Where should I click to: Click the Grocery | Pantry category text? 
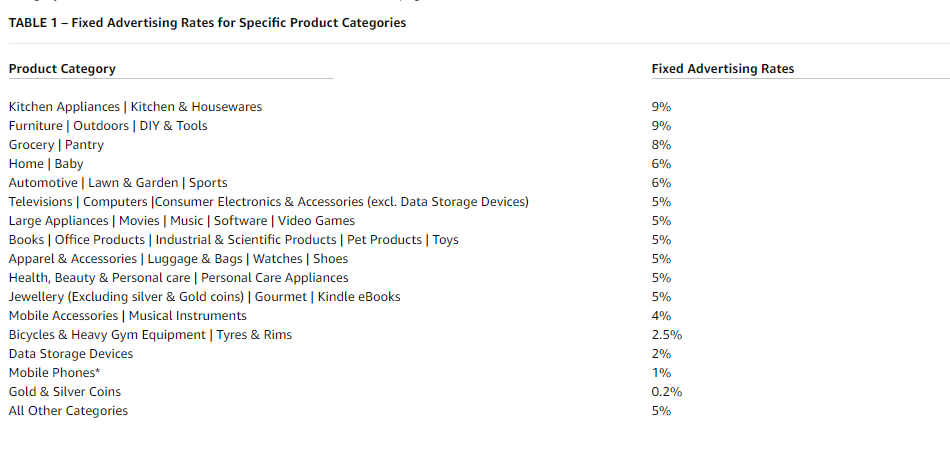[x=56, y=145]
